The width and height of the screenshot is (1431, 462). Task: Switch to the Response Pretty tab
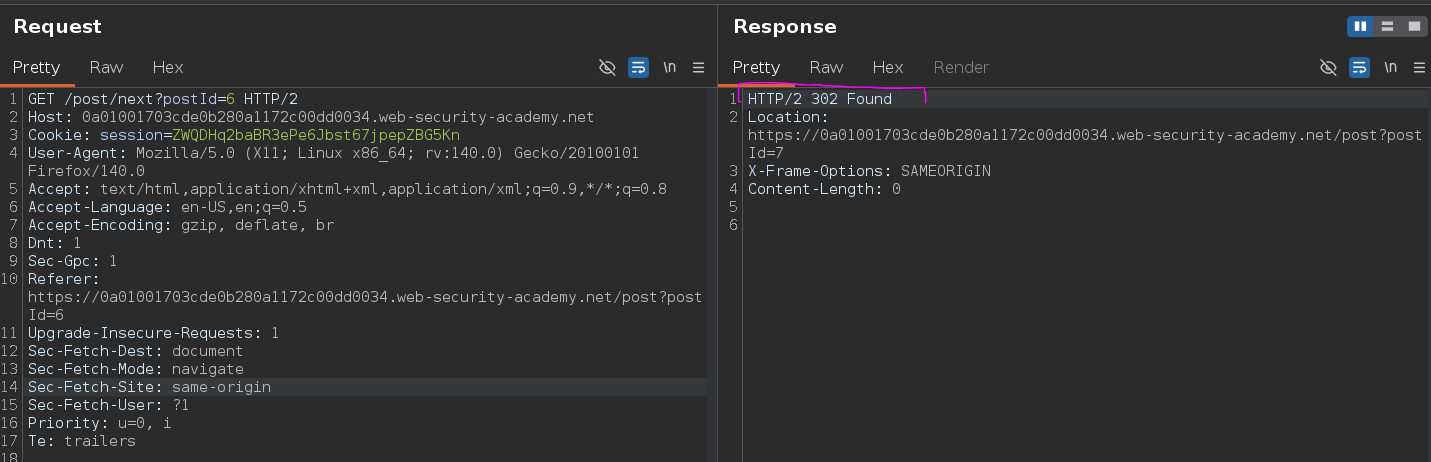coord(756,67)
